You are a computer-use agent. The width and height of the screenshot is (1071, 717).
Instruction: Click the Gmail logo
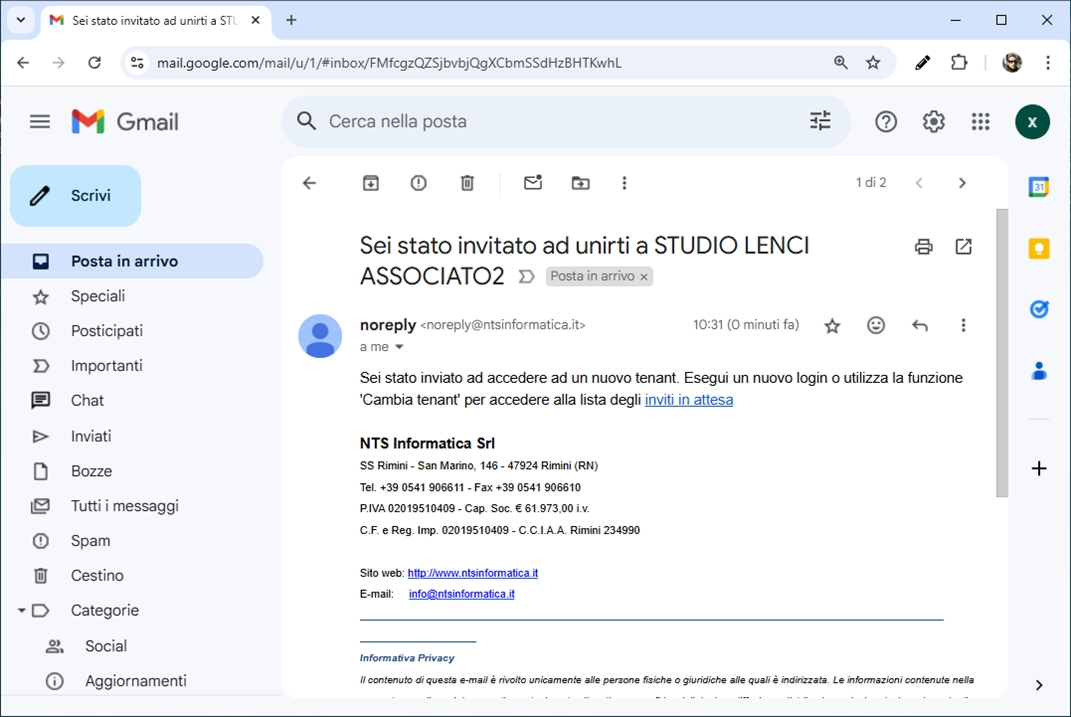[125, 122]
